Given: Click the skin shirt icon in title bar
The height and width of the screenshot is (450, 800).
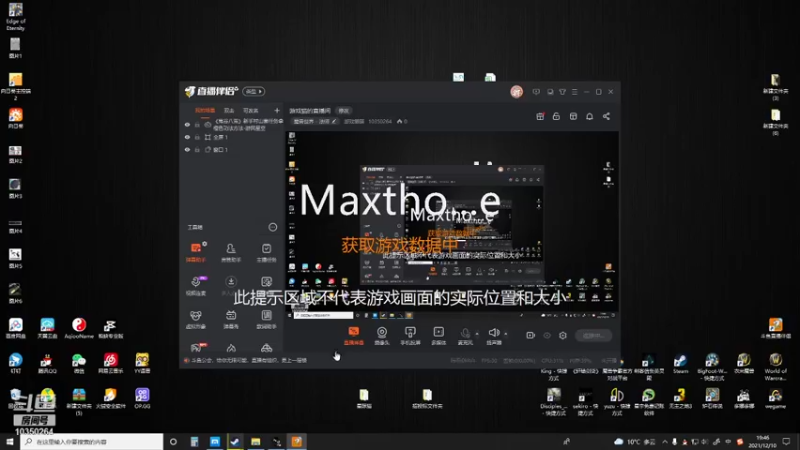Looking at the screenshot, I should click(562, 92).
